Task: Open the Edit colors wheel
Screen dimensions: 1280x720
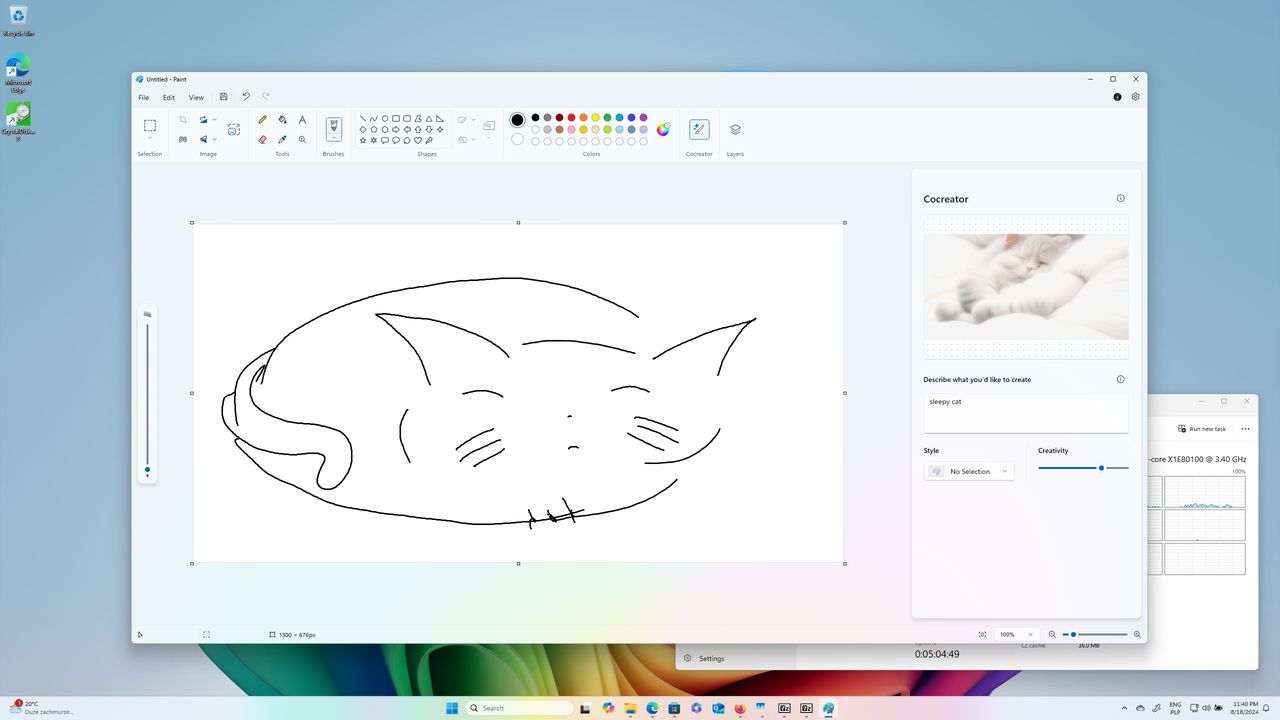Action: tap(663, 129)
